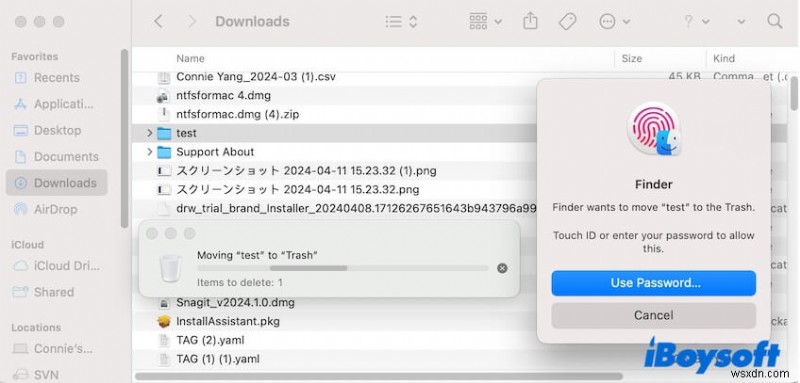Click the sidebar vertical scrollbar
The height and width of the screenshot is (383, 800).
pos(124,138)
